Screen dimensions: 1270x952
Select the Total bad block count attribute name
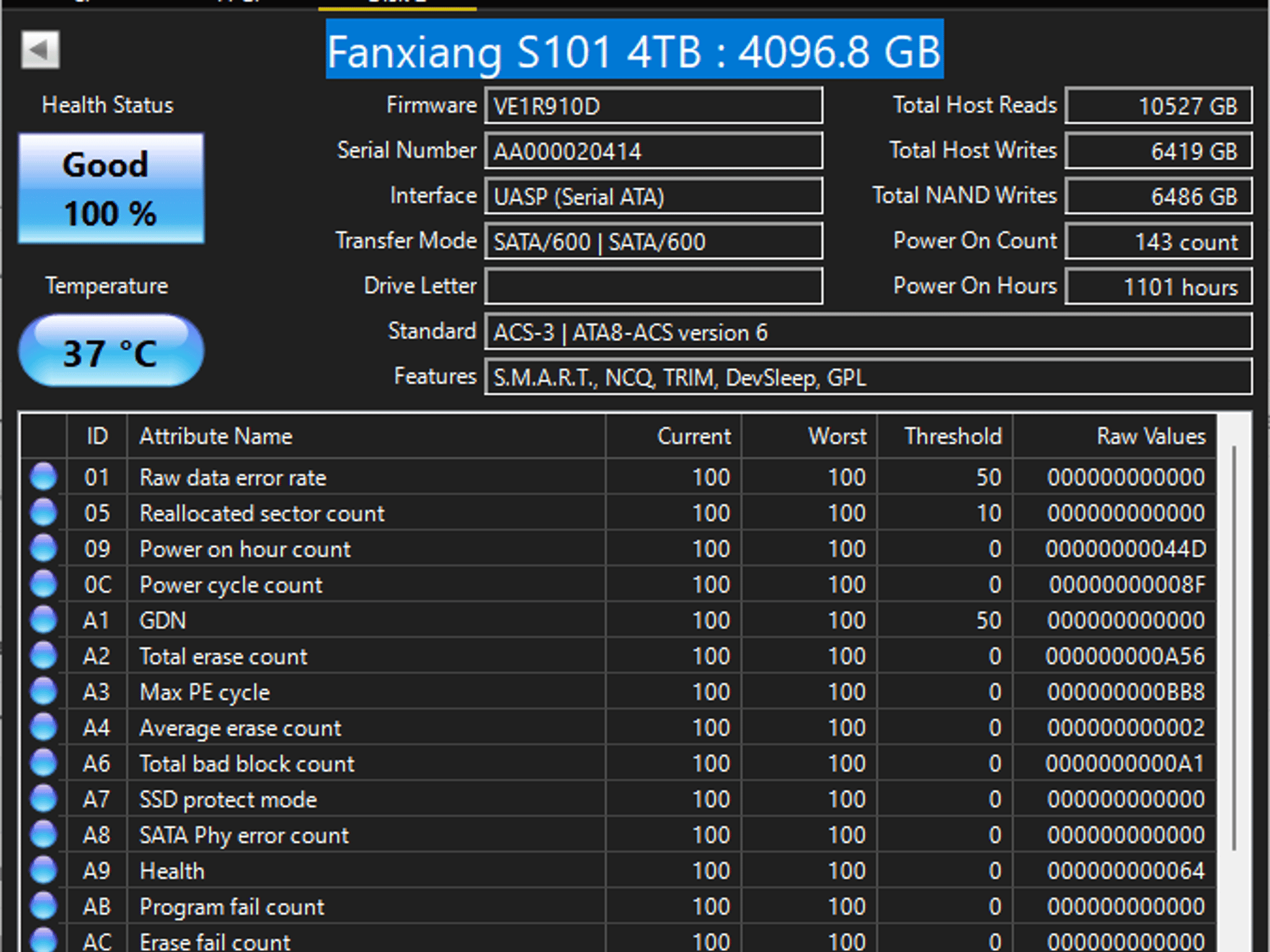(x=247, y=764)
